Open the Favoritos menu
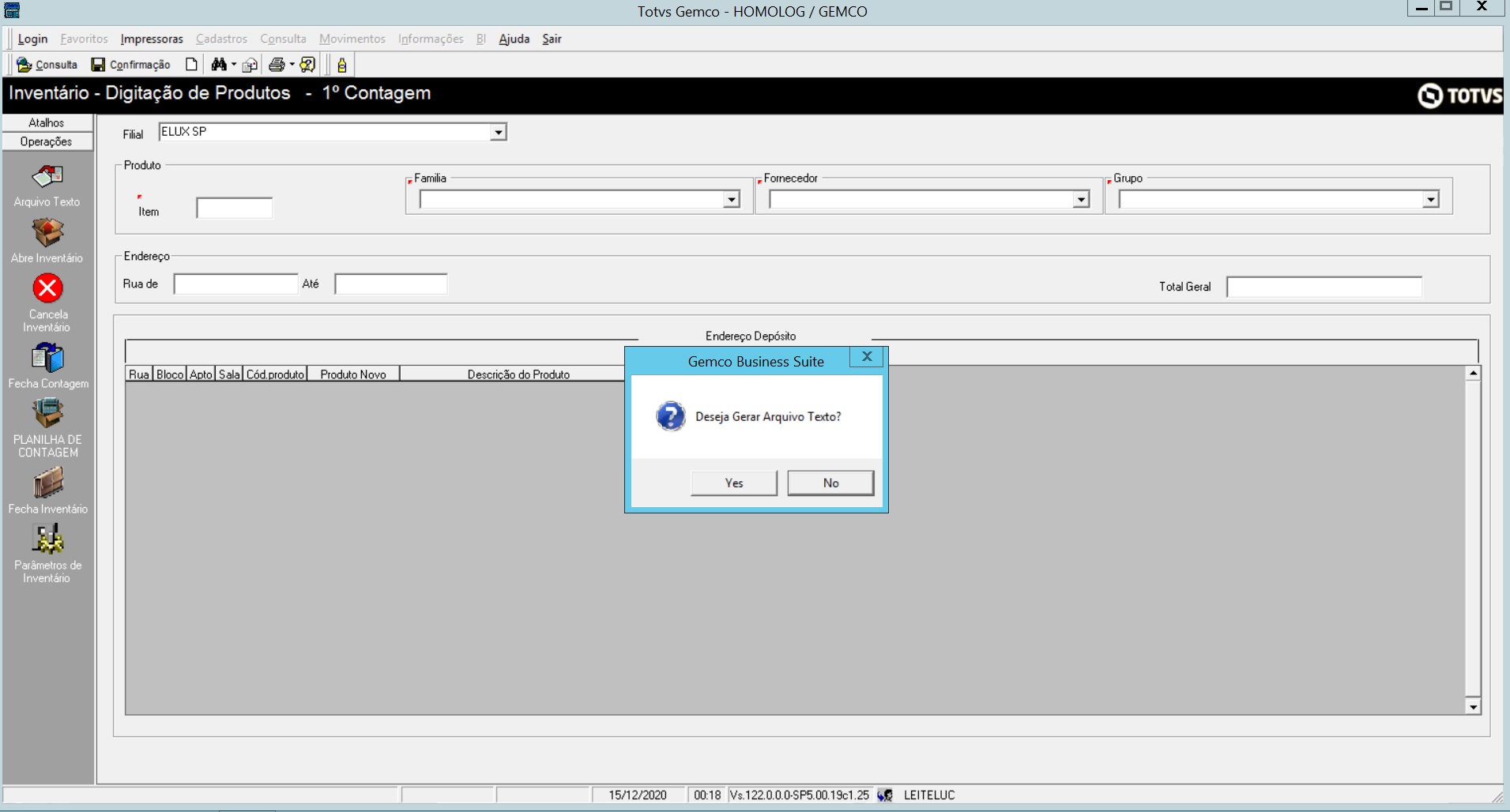1510x812 pixels. click(84, 39)
